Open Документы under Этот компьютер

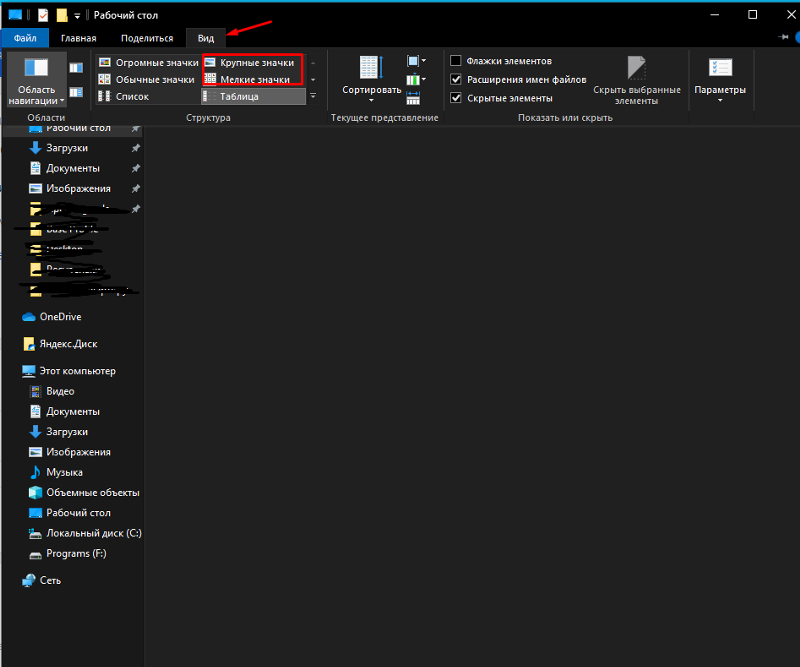pyautogui.click(x=73, y=412)
